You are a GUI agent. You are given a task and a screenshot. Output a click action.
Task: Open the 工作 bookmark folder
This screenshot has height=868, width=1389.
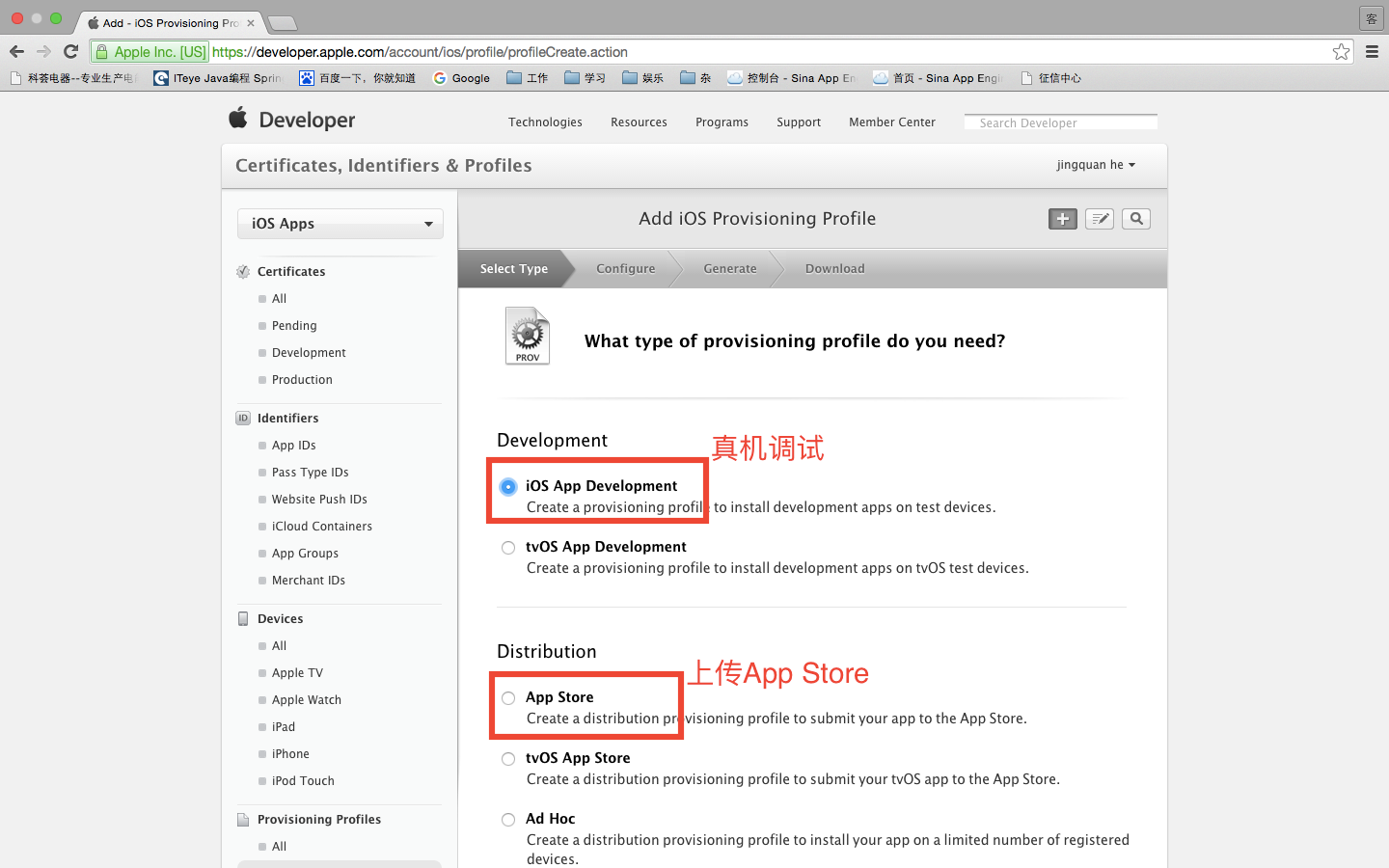tap(527, 78)
